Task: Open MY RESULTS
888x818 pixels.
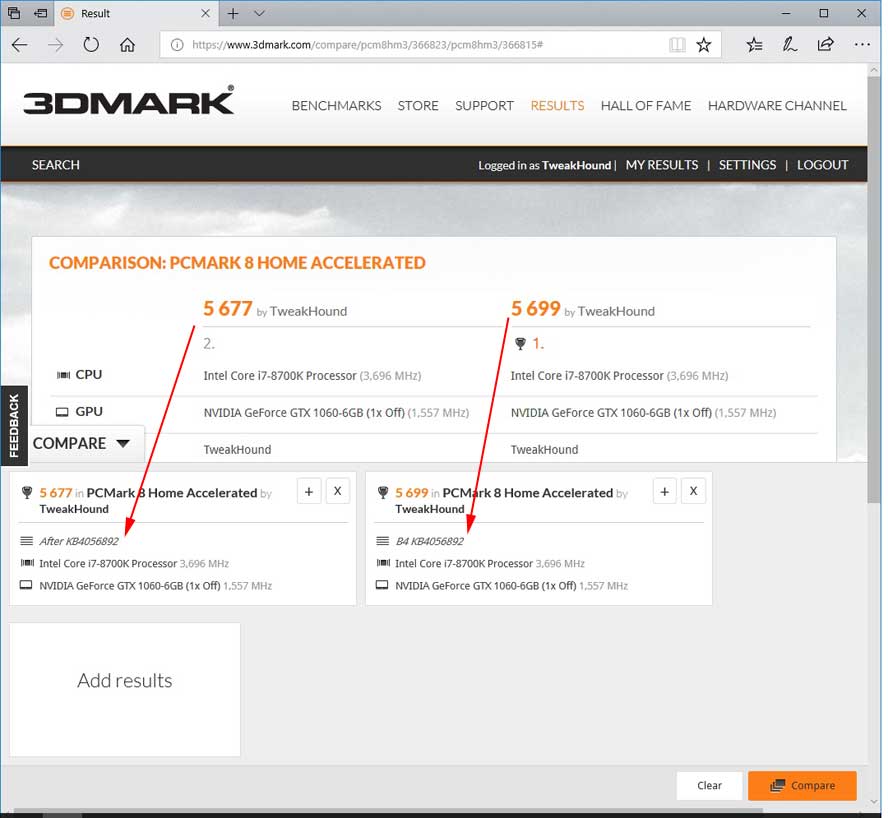Action: tap(661, 165)
